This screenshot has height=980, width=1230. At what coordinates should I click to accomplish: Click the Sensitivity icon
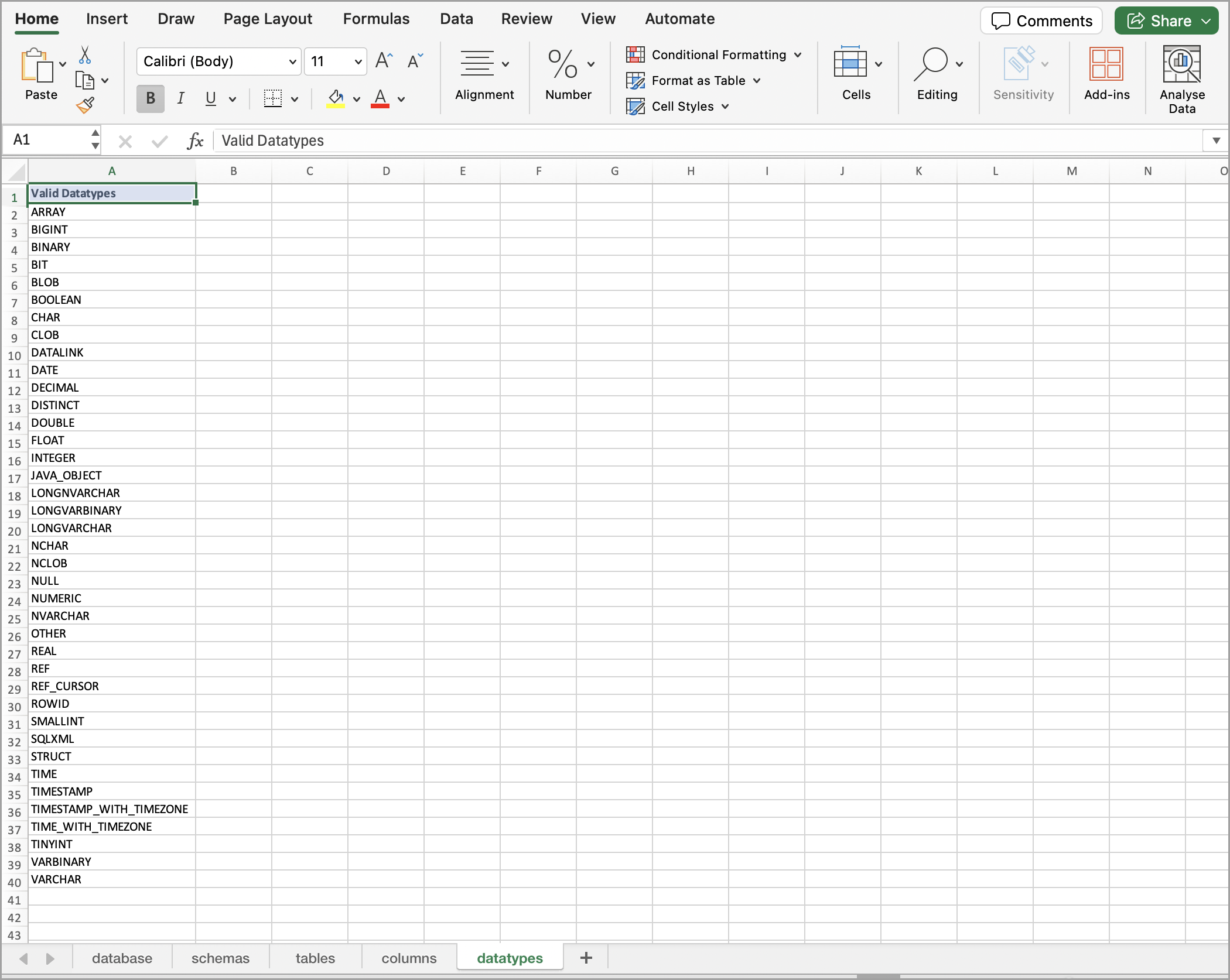pyautogui.click(x=1019, y=63)
